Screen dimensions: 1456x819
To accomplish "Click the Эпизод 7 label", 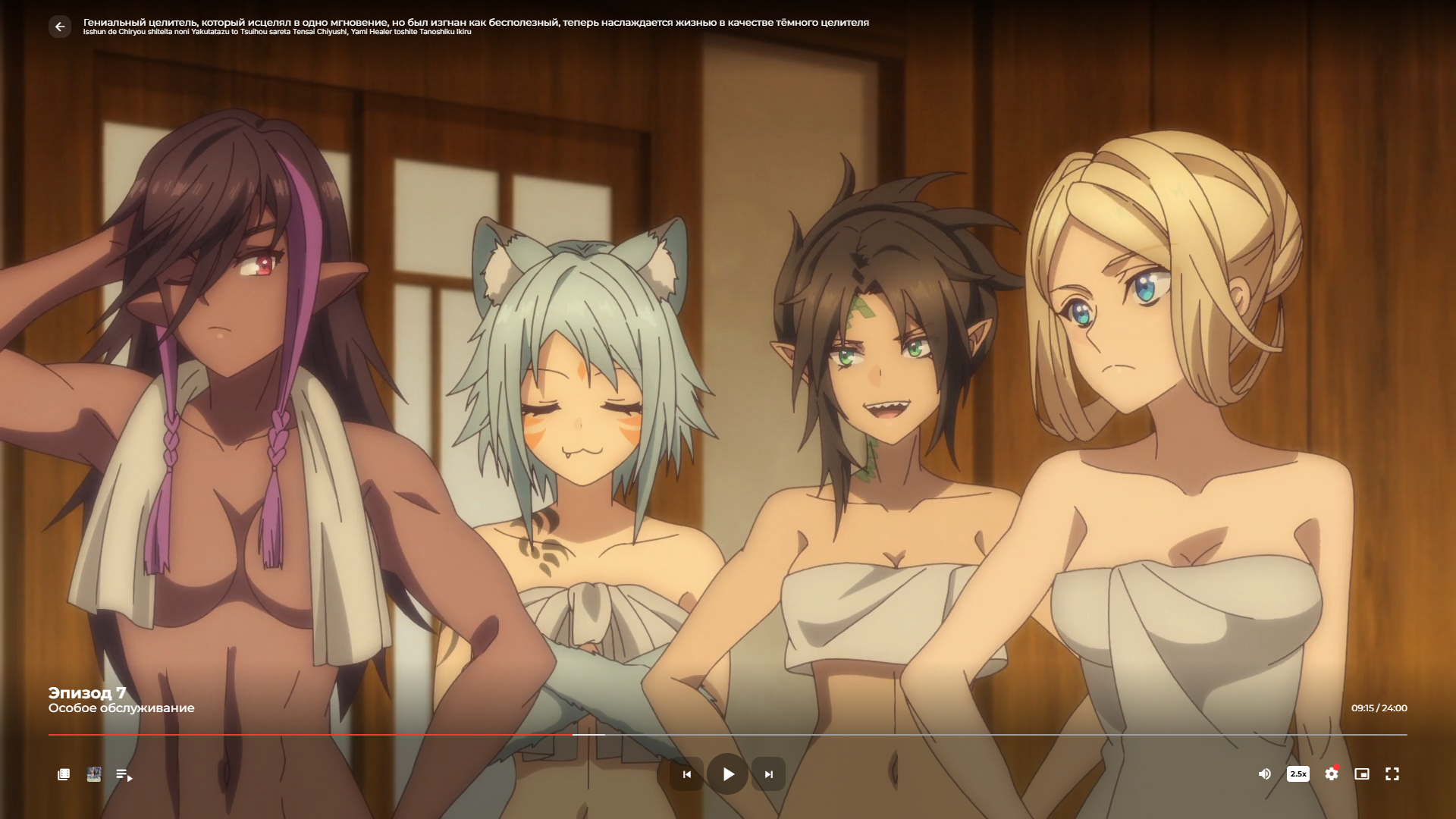I will tap(87, 692).
